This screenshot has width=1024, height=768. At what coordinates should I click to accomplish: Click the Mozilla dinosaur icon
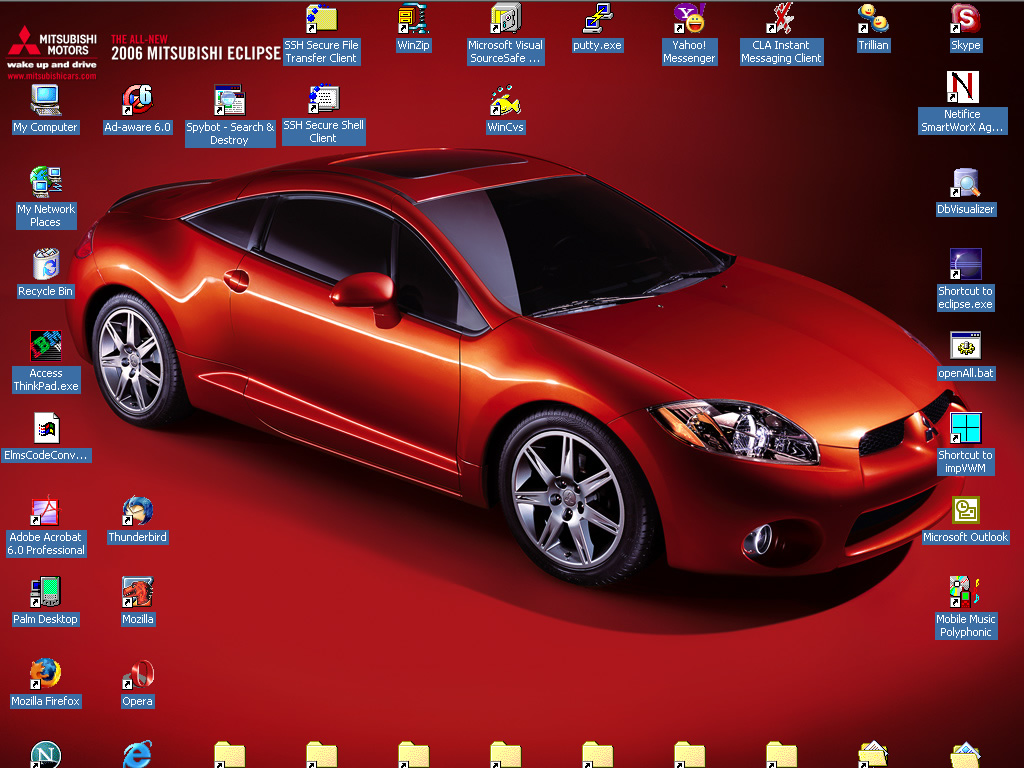pos(137,593)
